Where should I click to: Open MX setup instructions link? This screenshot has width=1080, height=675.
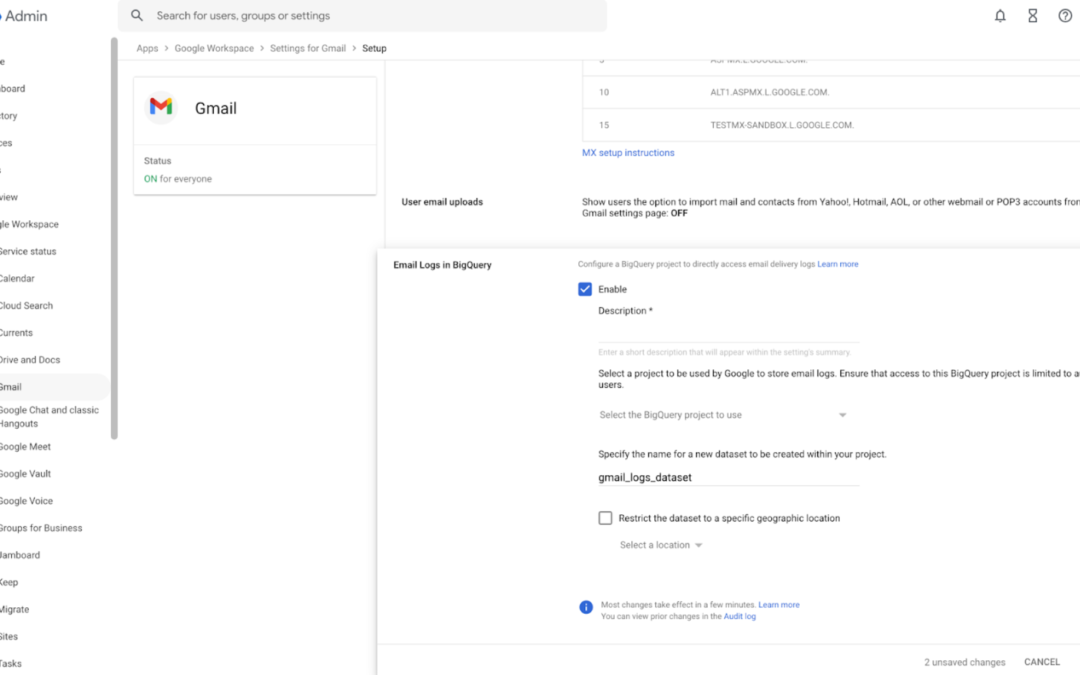point(628,153)
